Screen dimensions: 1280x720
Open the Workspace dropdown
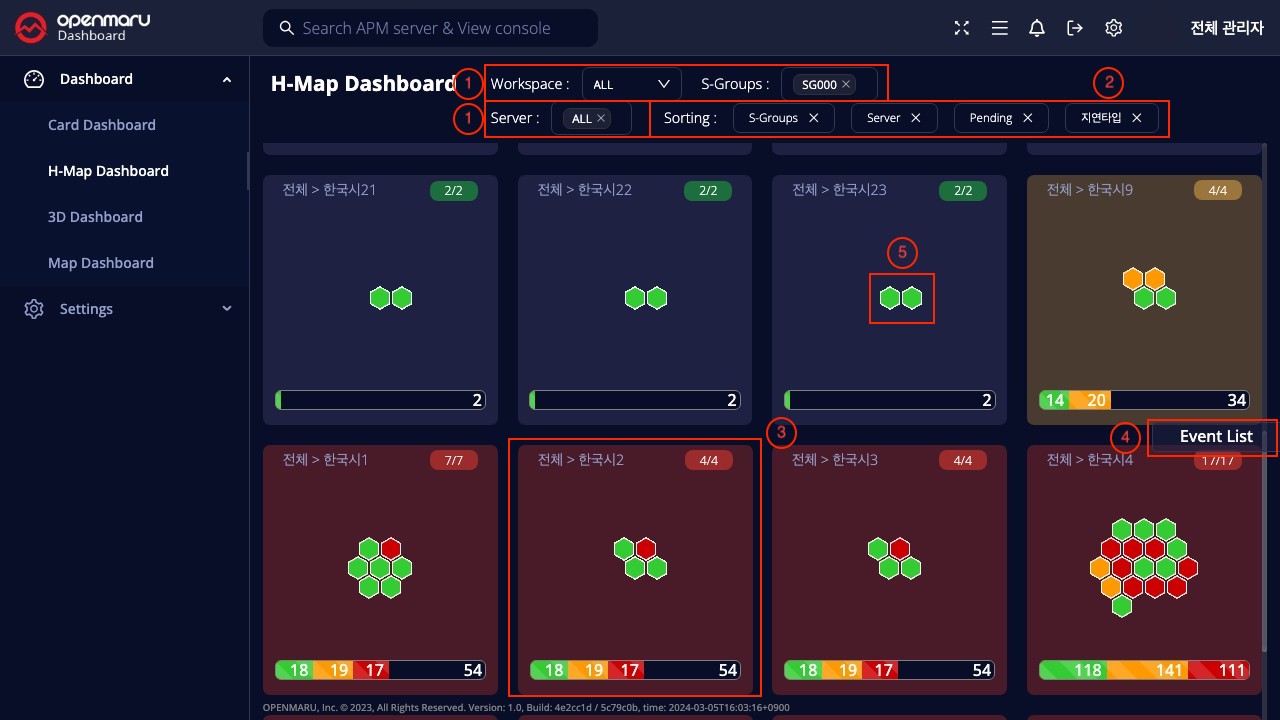click(631, 85)
